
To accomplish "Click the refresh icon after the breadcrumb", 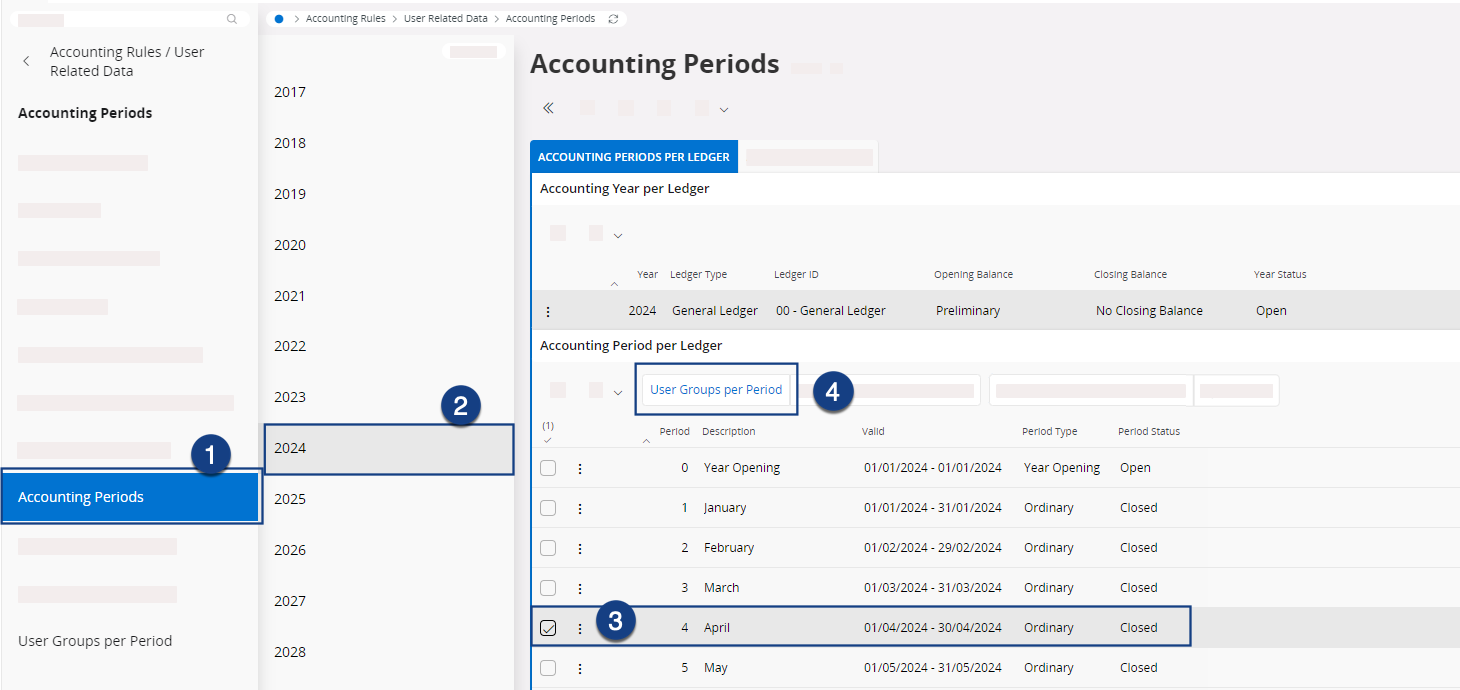I will [x=613, y=19].
